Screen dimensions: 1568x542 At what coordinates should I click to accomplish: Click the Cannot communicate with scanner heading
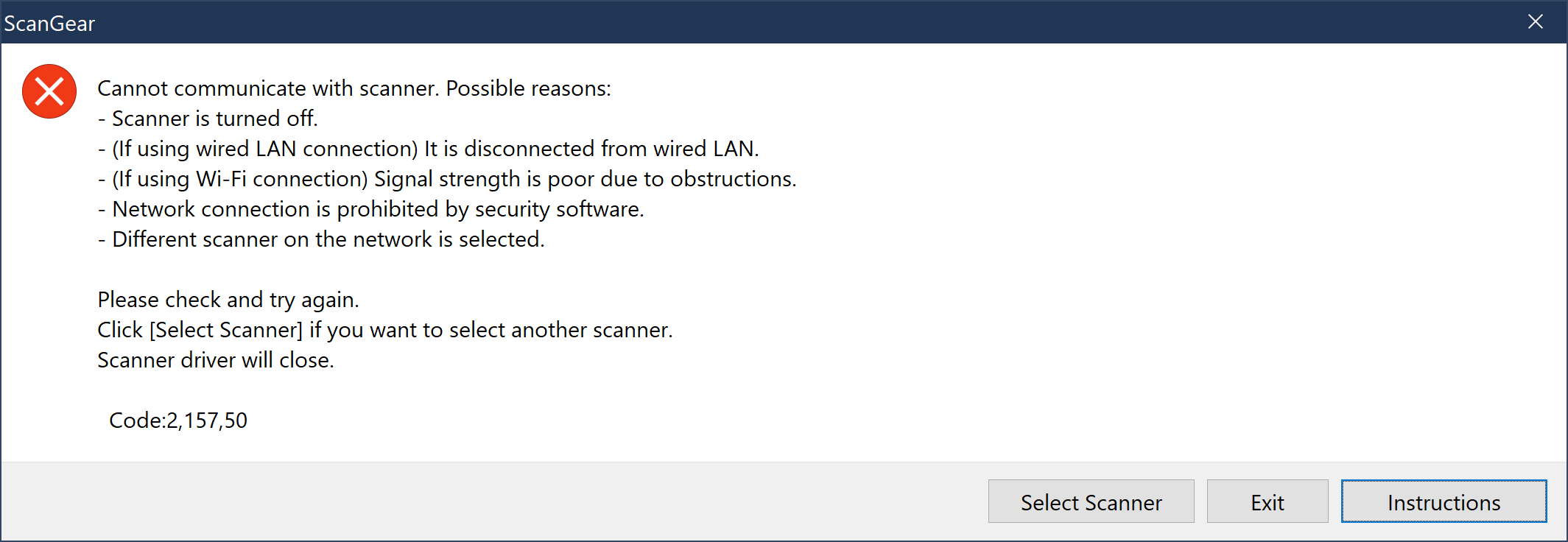click(x=354, y=88)
